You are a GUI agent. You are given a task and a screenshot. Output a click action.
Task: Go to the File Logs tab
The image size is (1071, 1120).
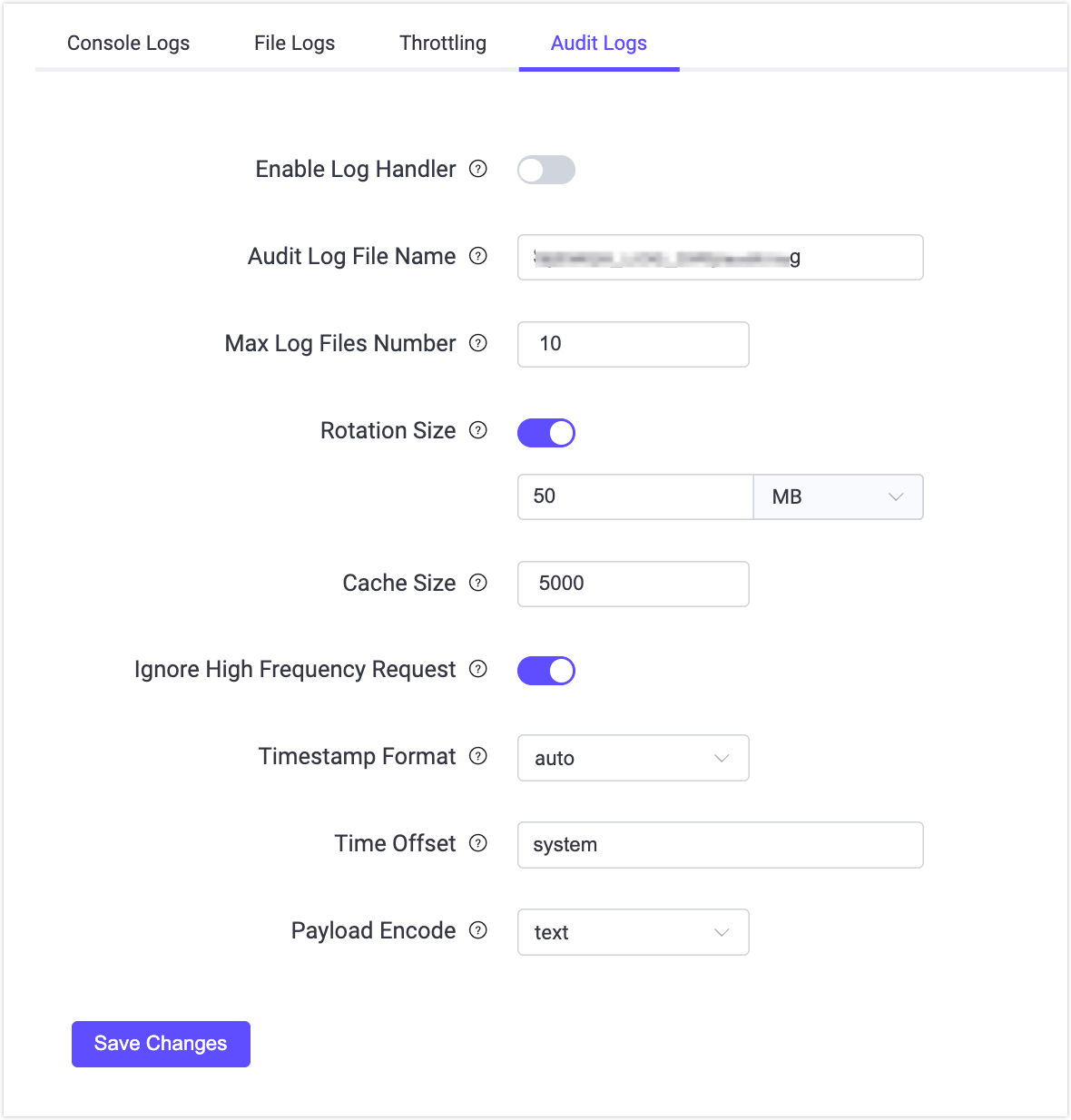294,43
